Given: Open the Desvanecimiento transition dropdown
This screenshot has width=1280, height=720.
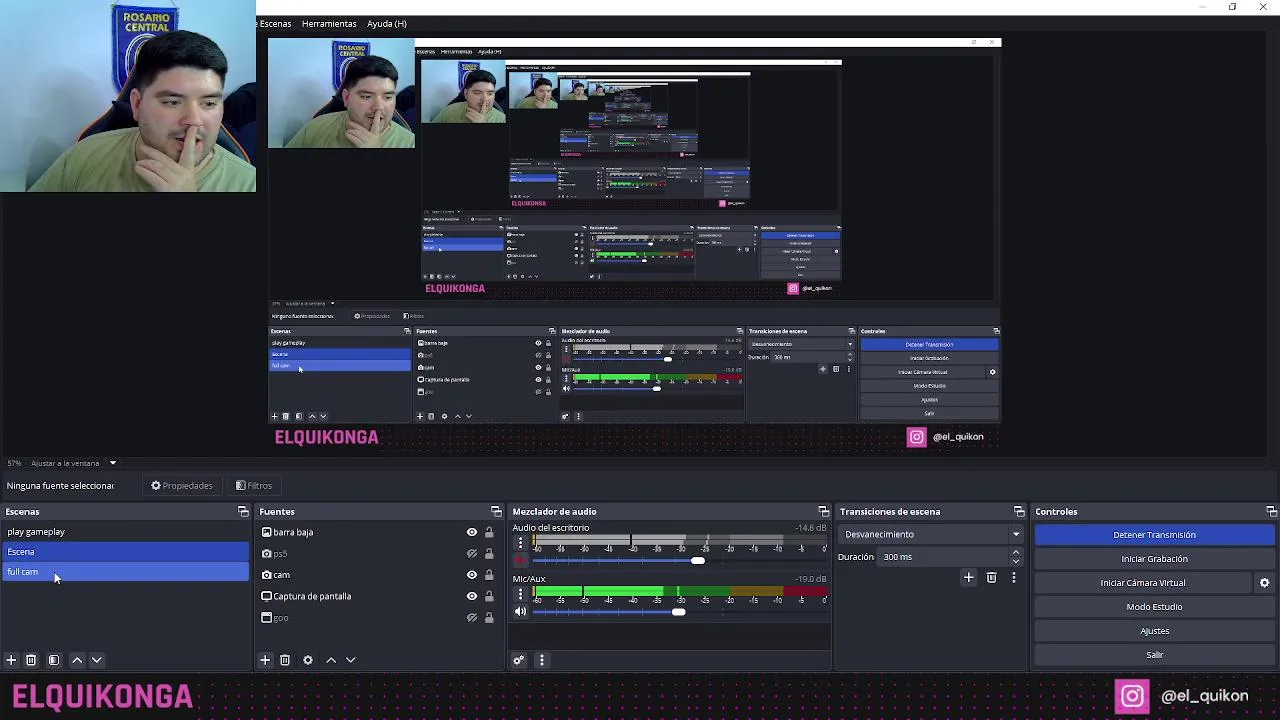Looking at the screenshot, I should [931, 534].
